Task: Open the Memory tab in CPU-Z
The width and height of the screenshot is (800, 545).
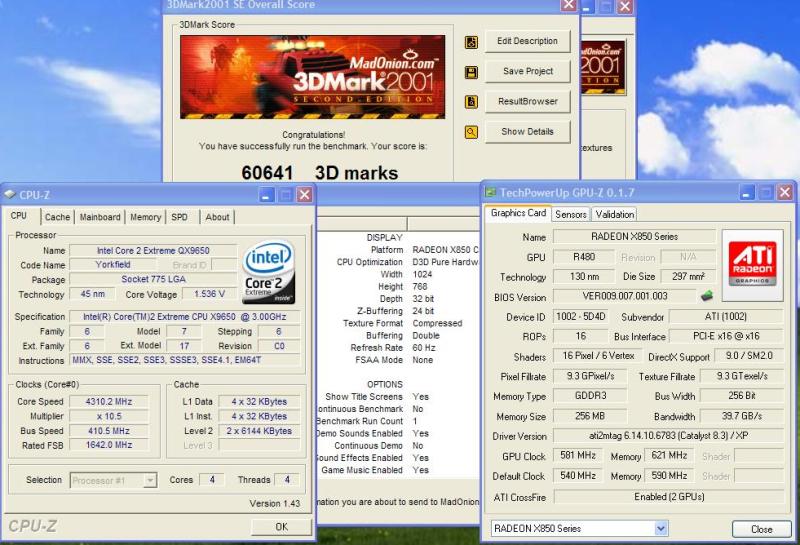Action: (x=145, y=217)
